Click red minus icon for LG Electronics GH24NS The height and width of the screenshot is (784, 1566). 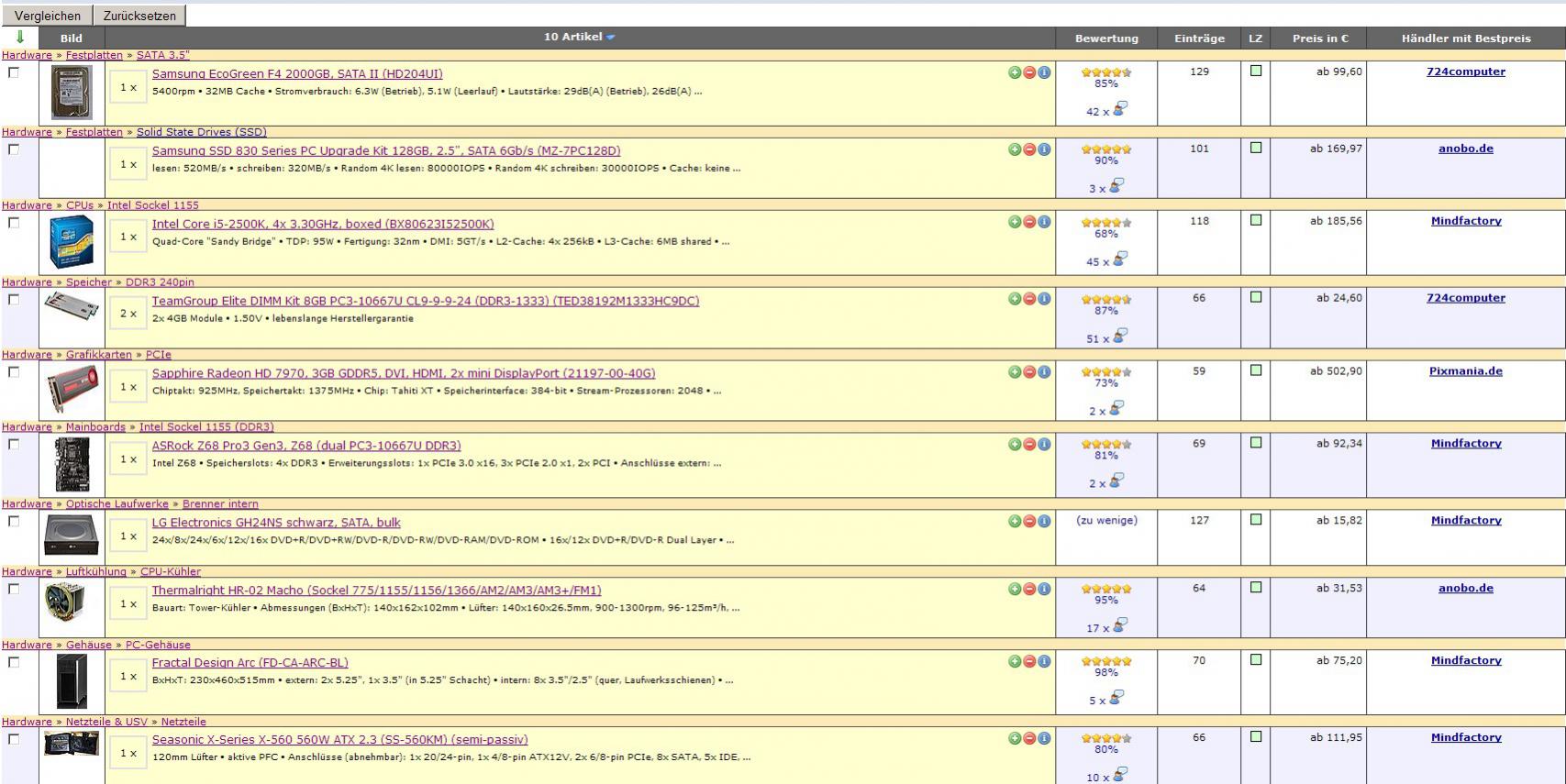pyautogui.click(x=1029, y=522)
